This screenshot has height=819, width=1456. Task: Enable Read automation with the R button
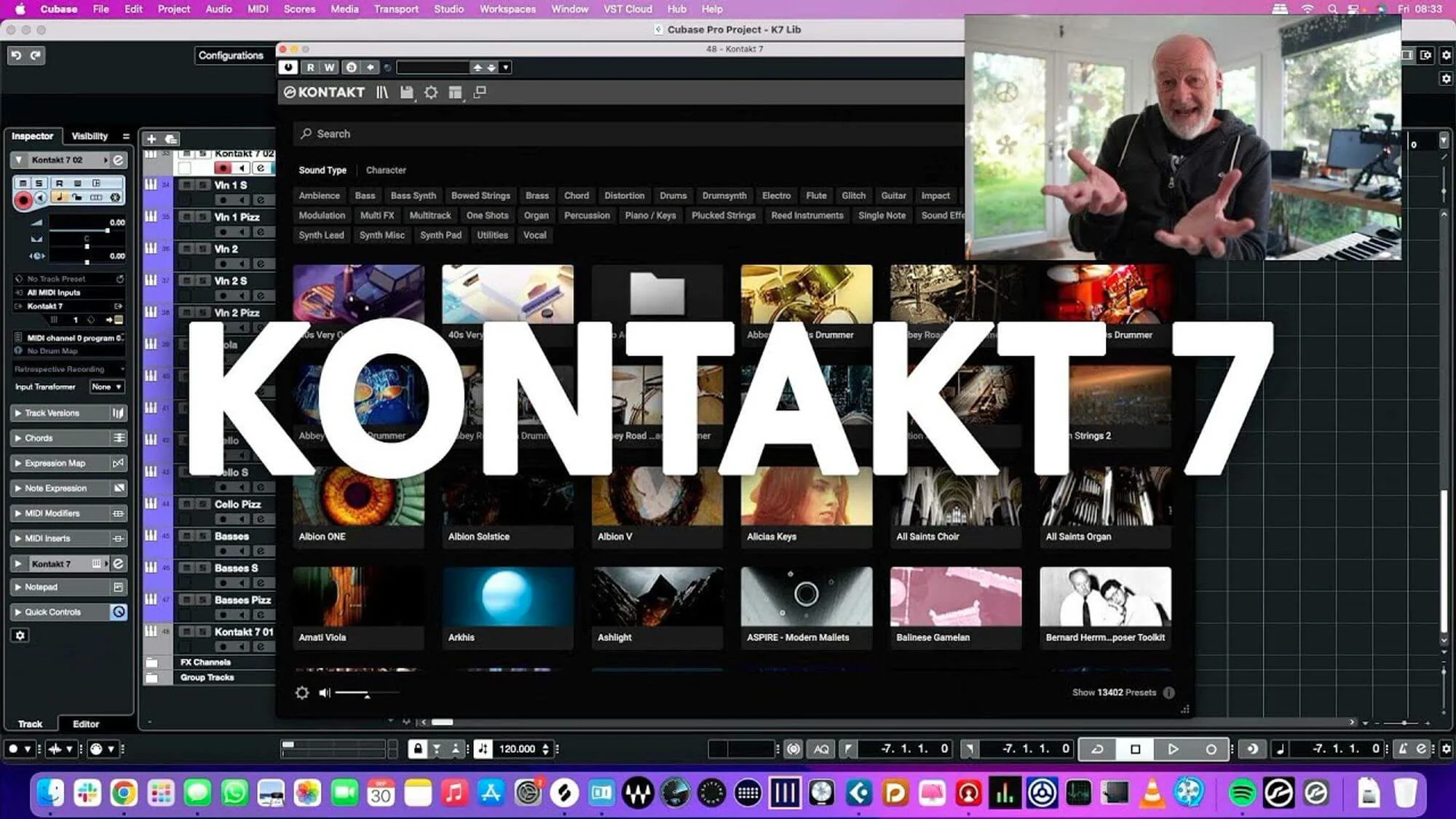pyautogui.click(x=311, y=67)
